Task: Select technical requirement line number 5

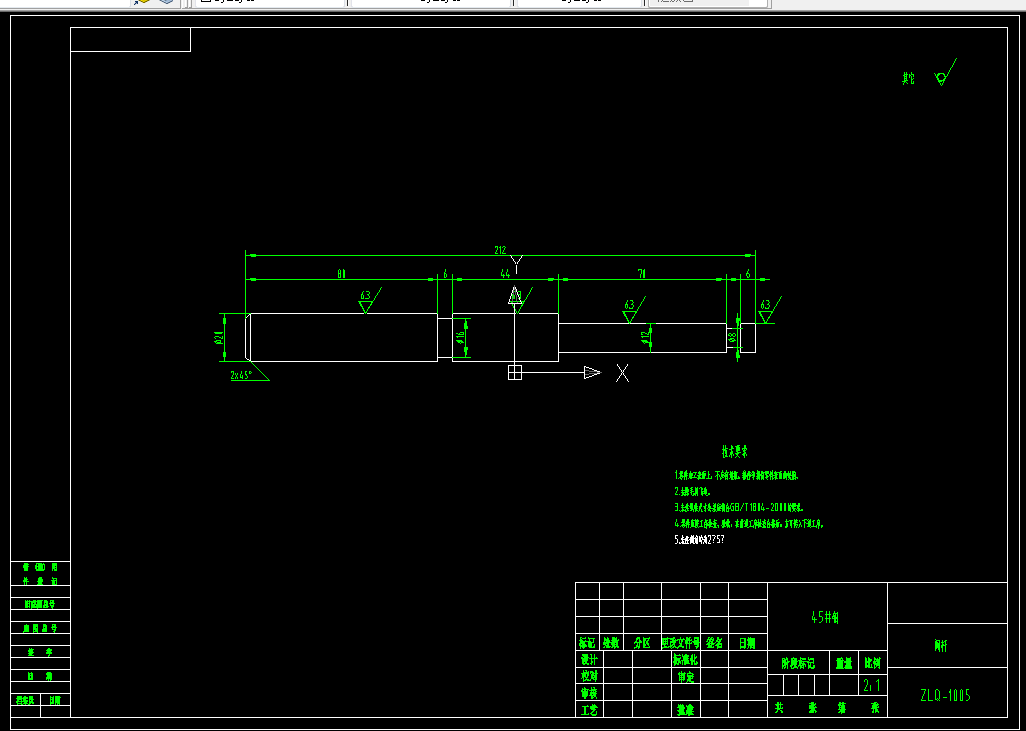Action: [699, 540]
